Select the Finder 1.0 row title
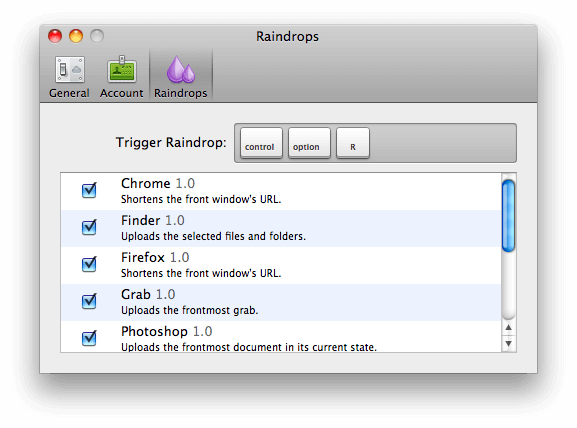 tap(153, 220)
